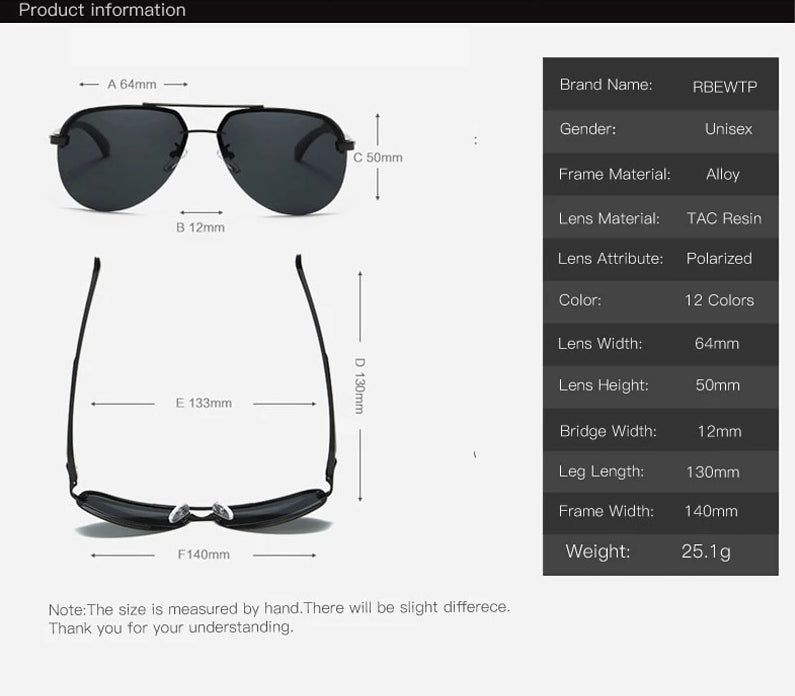Select the Bridge Width 12mm row
Screen dimensions: 795x696
point(660,431)
